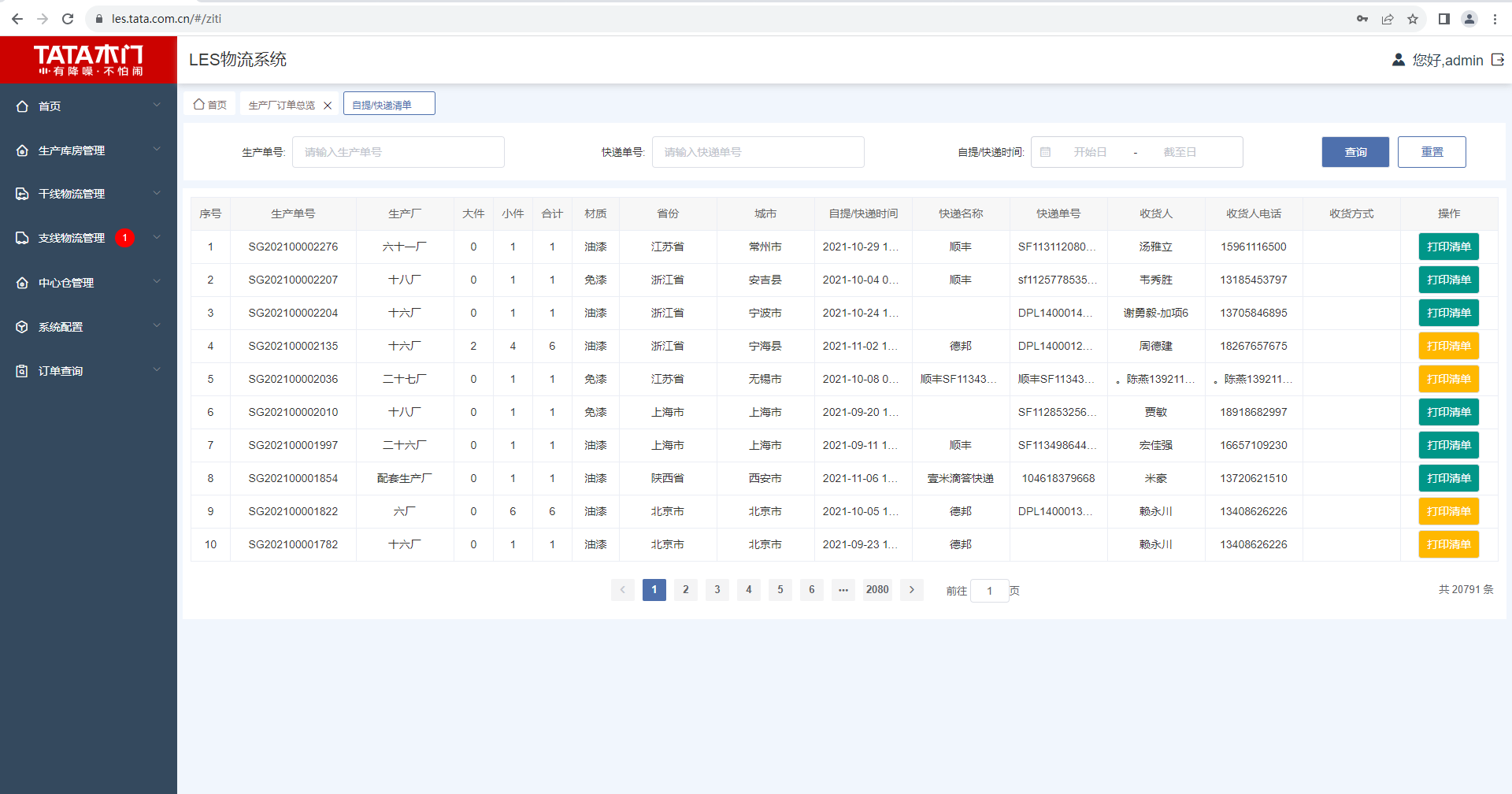This screenshot has width=1512, height=794.
Task: Click phone number 13720621510
Action: 1254,478
